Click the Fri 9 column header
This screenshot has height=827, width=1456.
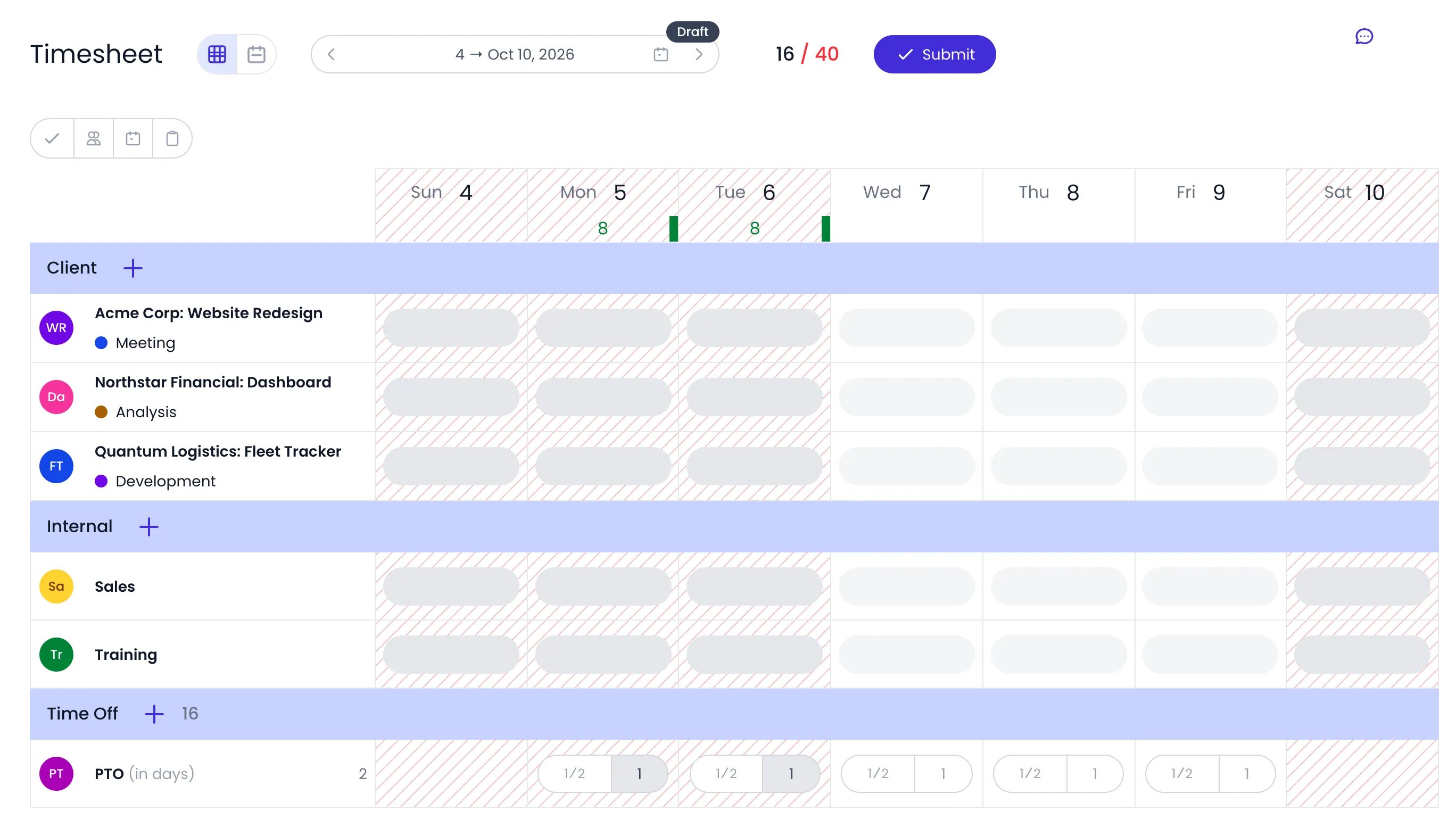[x=1210, y=205]
